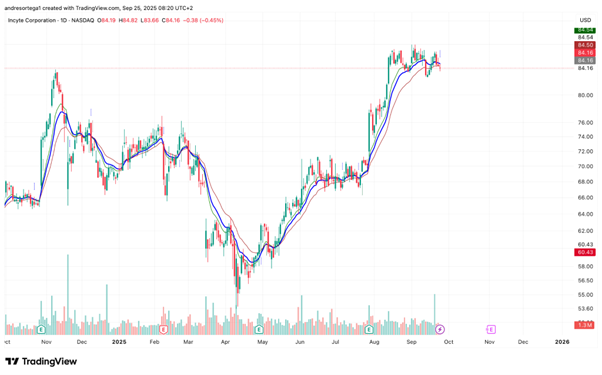This screenshot has width=602, height=375.
Task: Click the Feb label on time axis
Action: (154, 342)
